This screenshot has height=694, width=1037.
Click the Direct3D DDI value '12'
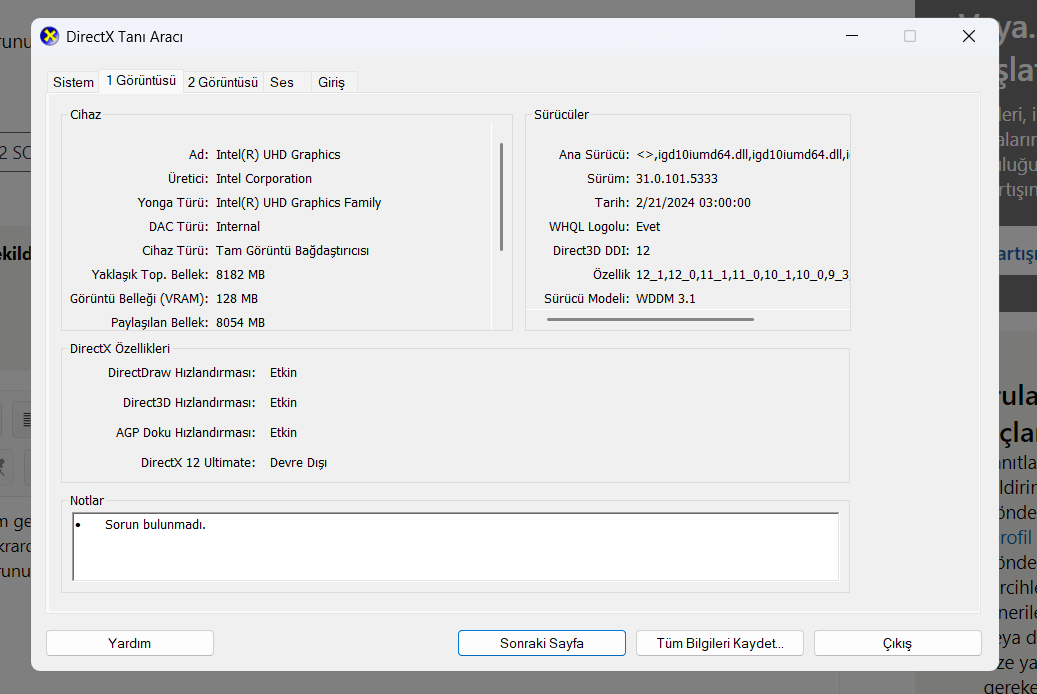(x=643, y=251)
